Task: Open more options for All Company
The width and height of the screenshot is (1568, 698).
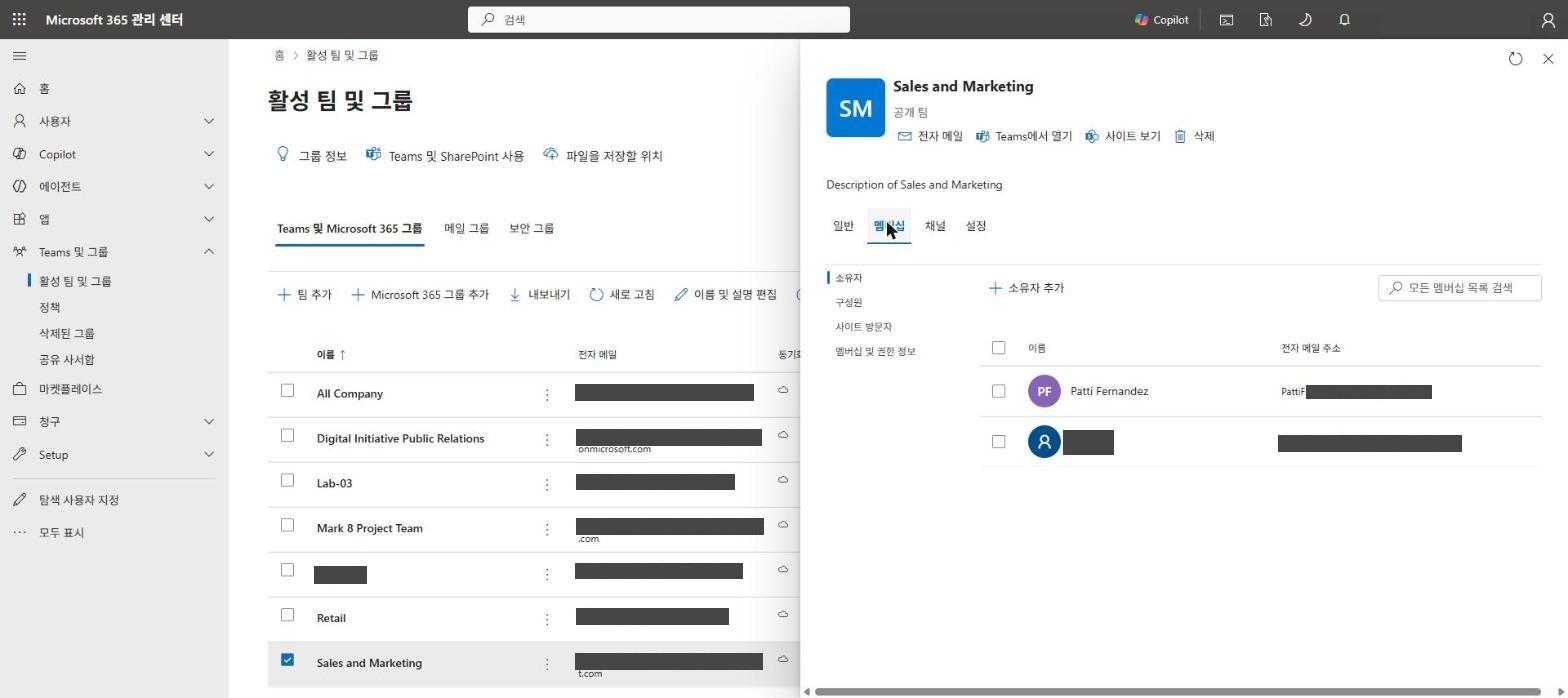Action: (x=547, y=395)
